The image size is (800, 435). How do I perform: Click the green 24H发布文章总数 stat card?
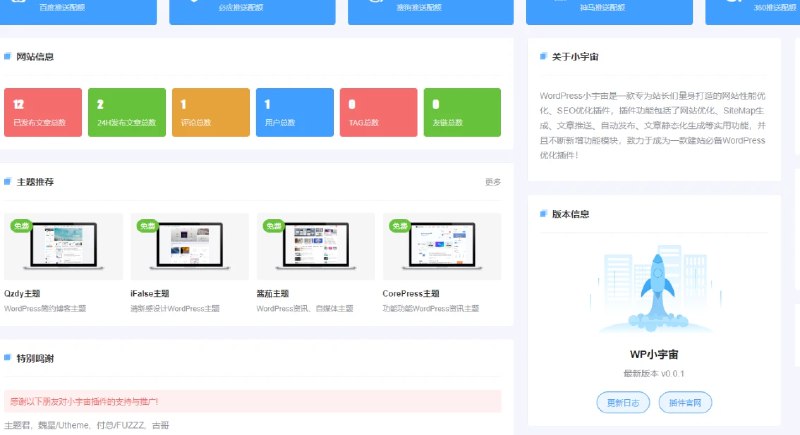click(x=127, y=112)
